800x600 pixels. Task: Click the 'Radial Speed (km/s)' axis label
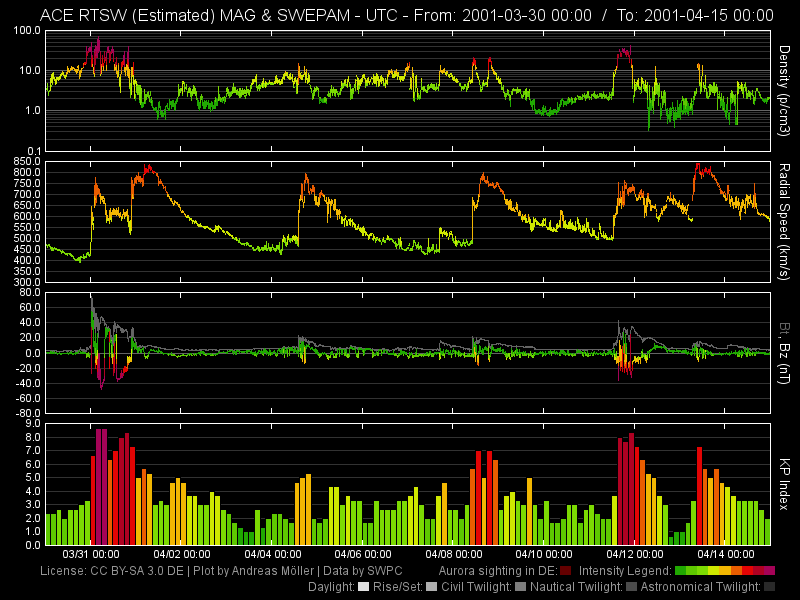(784, 222)
